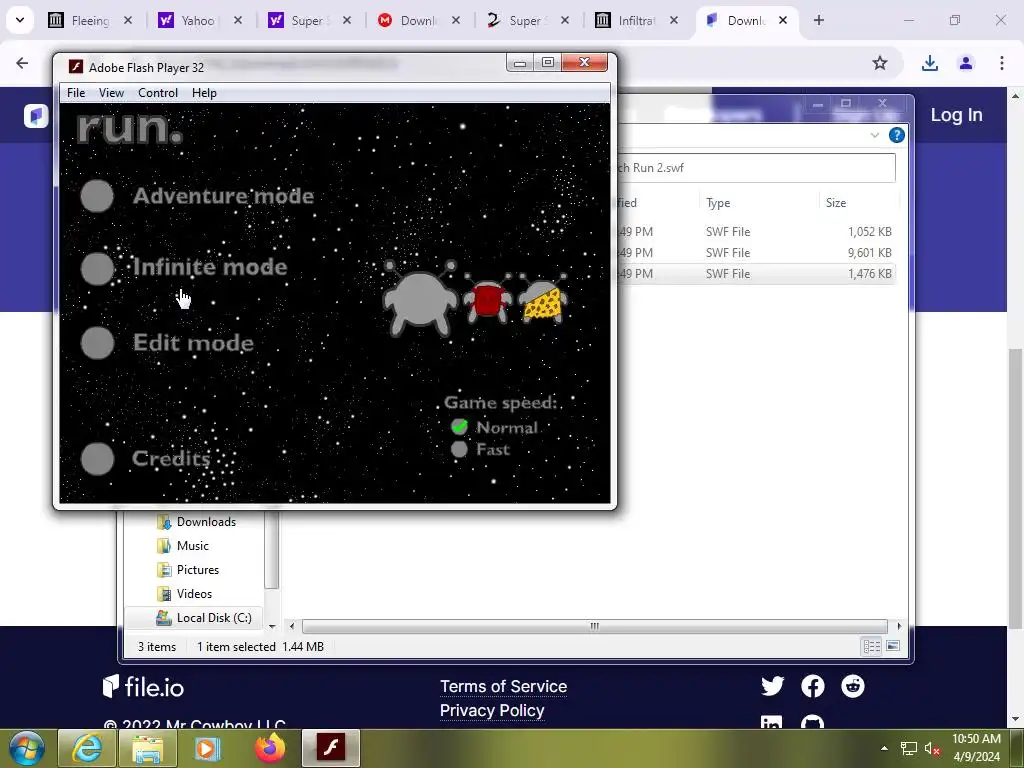The width and height of the screenshot is (1024, 768).
Task: Switch Explorer to details view icon
Action: [872, 647]
